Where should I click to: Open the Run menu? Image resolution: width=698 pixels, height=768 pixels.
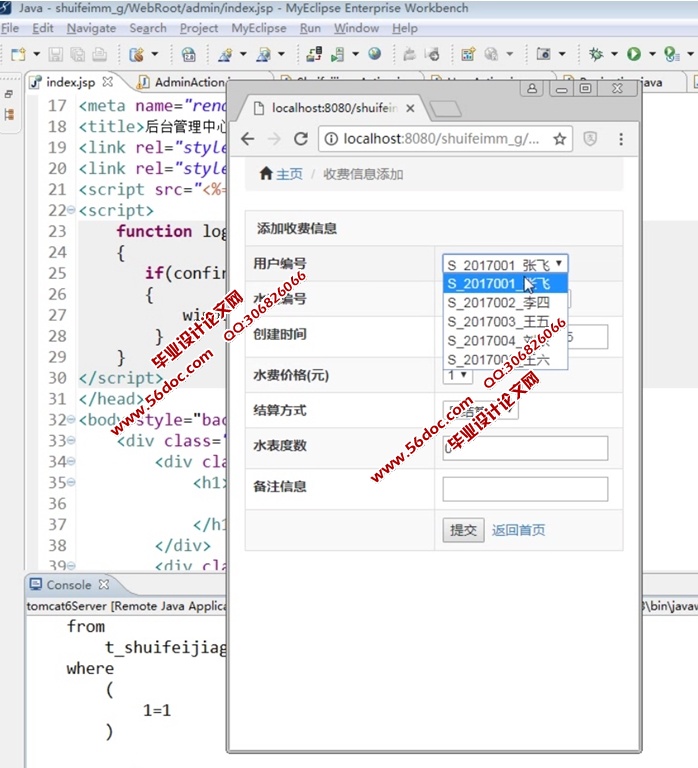point(311,28)
